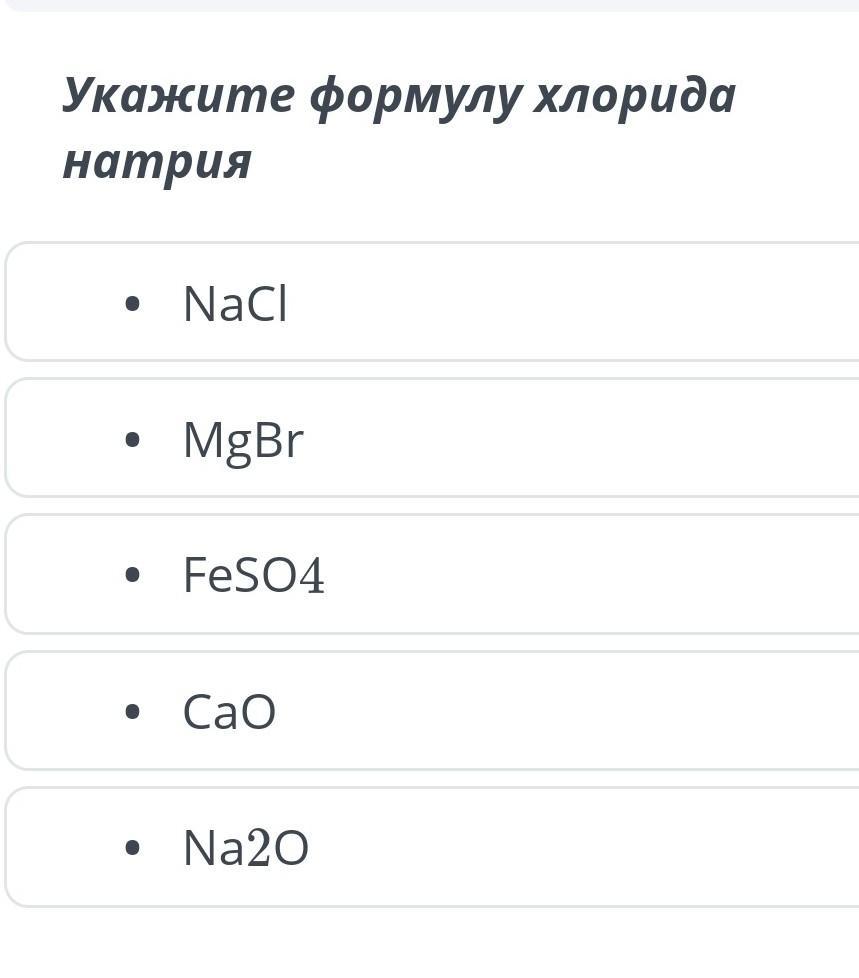Click the gray bar above the question
The width and height of the screenshot is (859, 978).
tap(432, 5)
